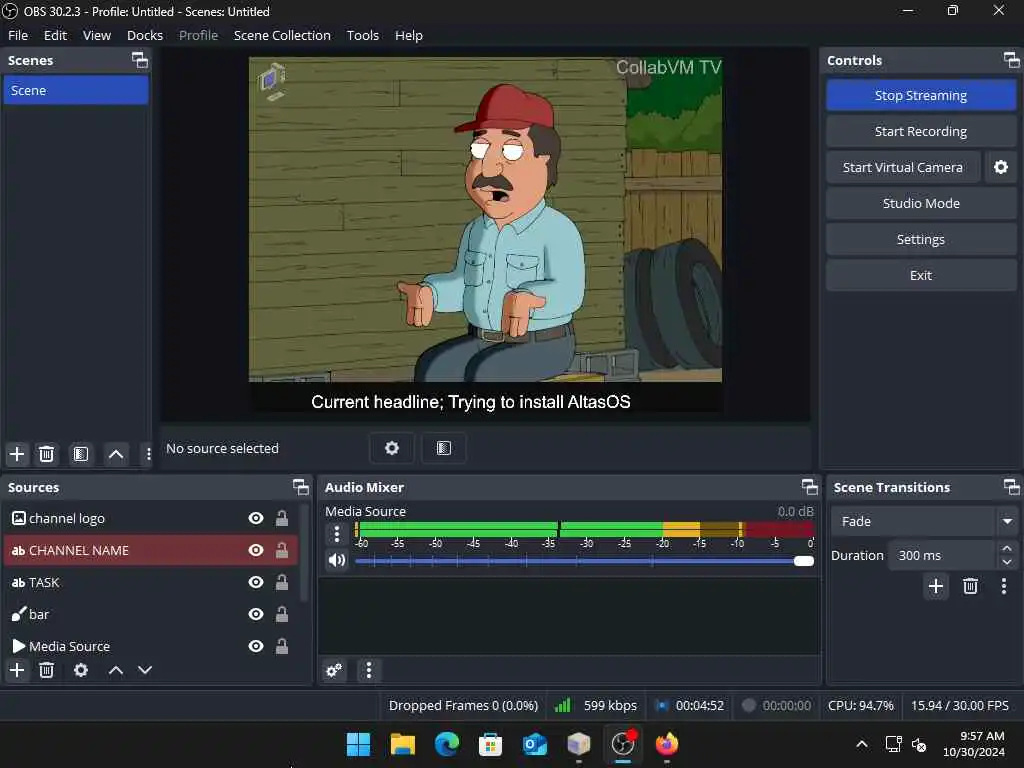
Task: Show hidden system tray icons chevron
Action: point(862,744)
